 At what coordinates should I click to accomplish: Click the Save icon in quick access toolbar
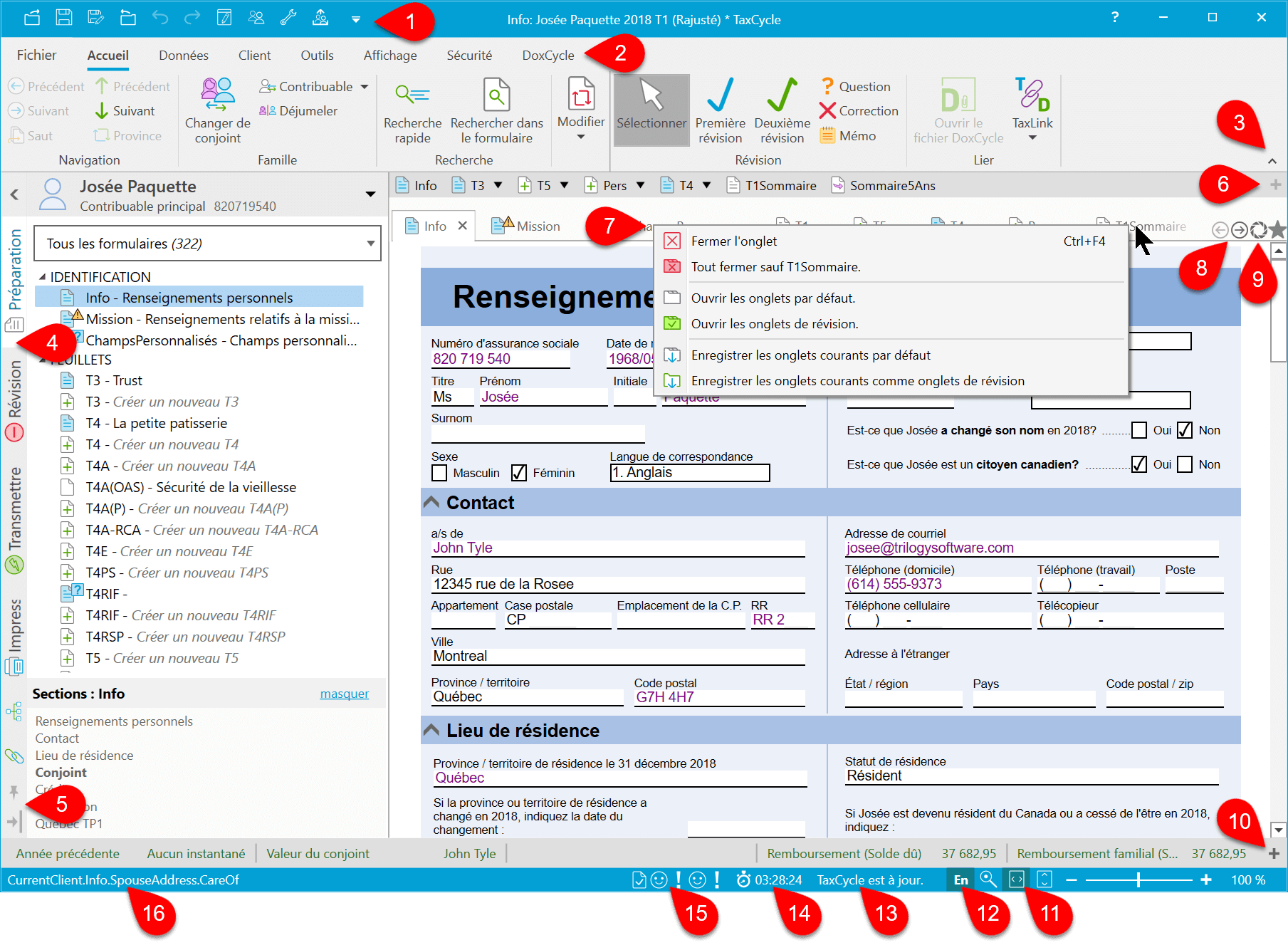64,19
